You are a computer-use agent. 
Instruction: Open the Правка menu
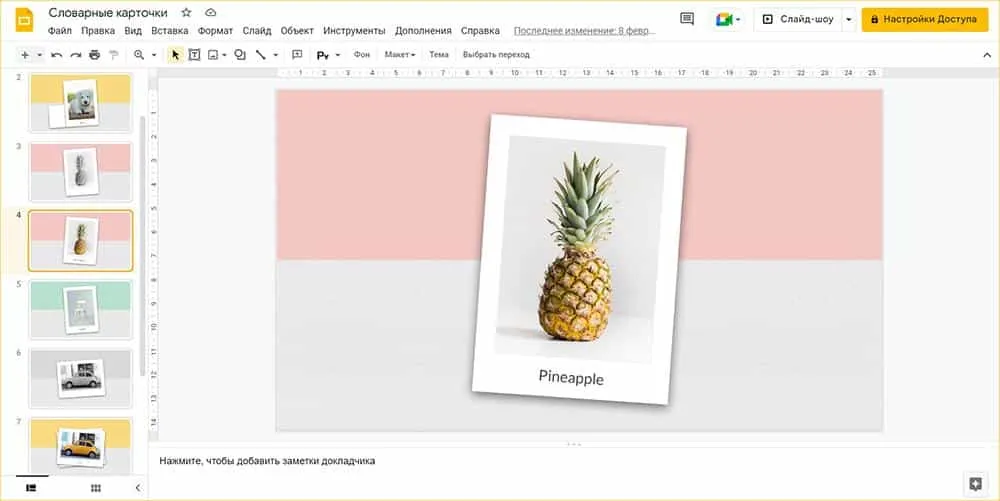pos(98,31)
